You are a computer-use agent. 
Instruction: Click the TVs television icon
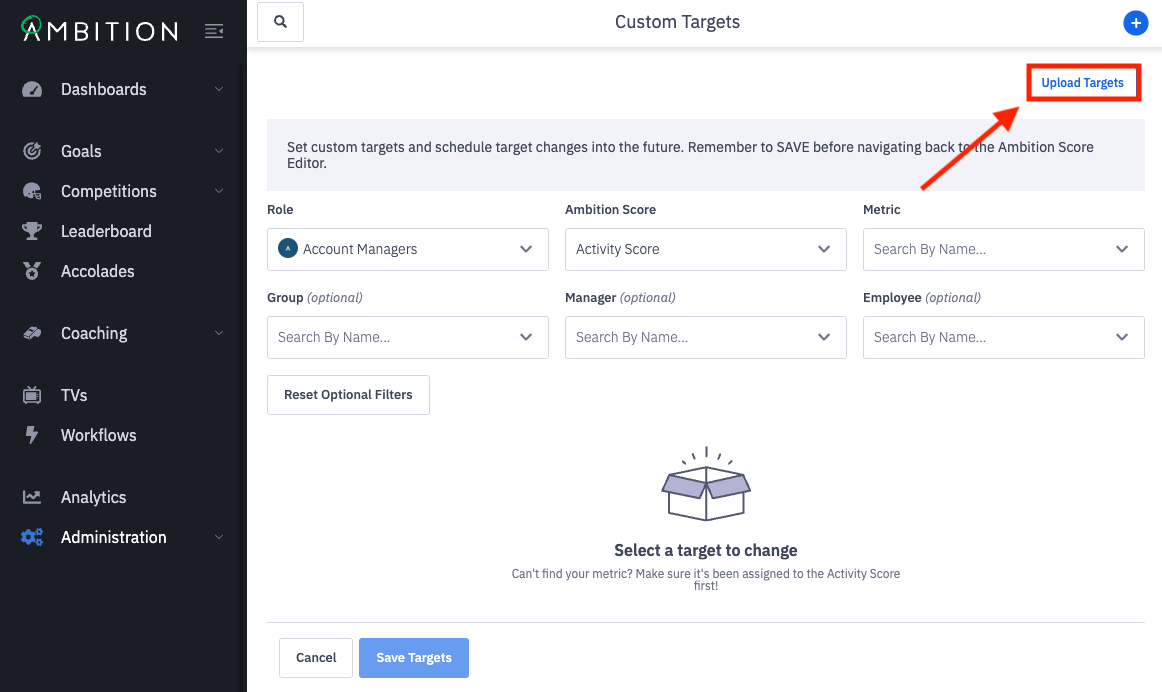(x=32, y=395)
